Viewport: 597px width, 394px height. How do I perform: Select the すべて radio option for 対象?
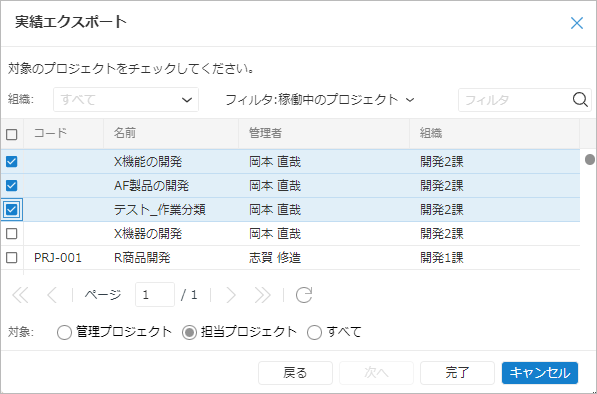tap(314, 332)
